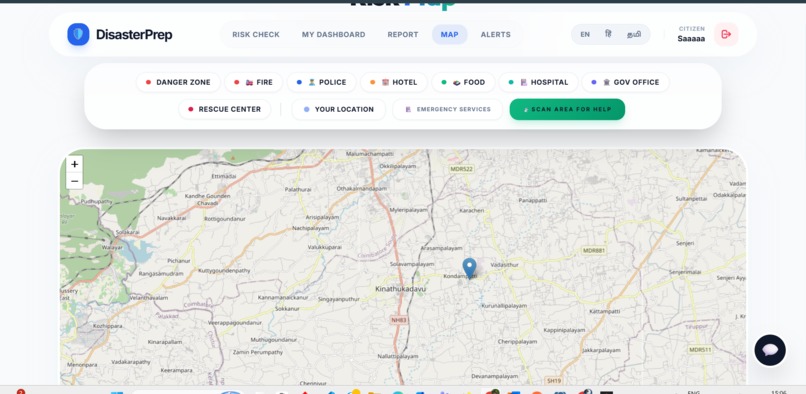The height and width of the screenshot is (394, 806).
Task: Click the blue location pin on map
Action: (x=469, y=268)
